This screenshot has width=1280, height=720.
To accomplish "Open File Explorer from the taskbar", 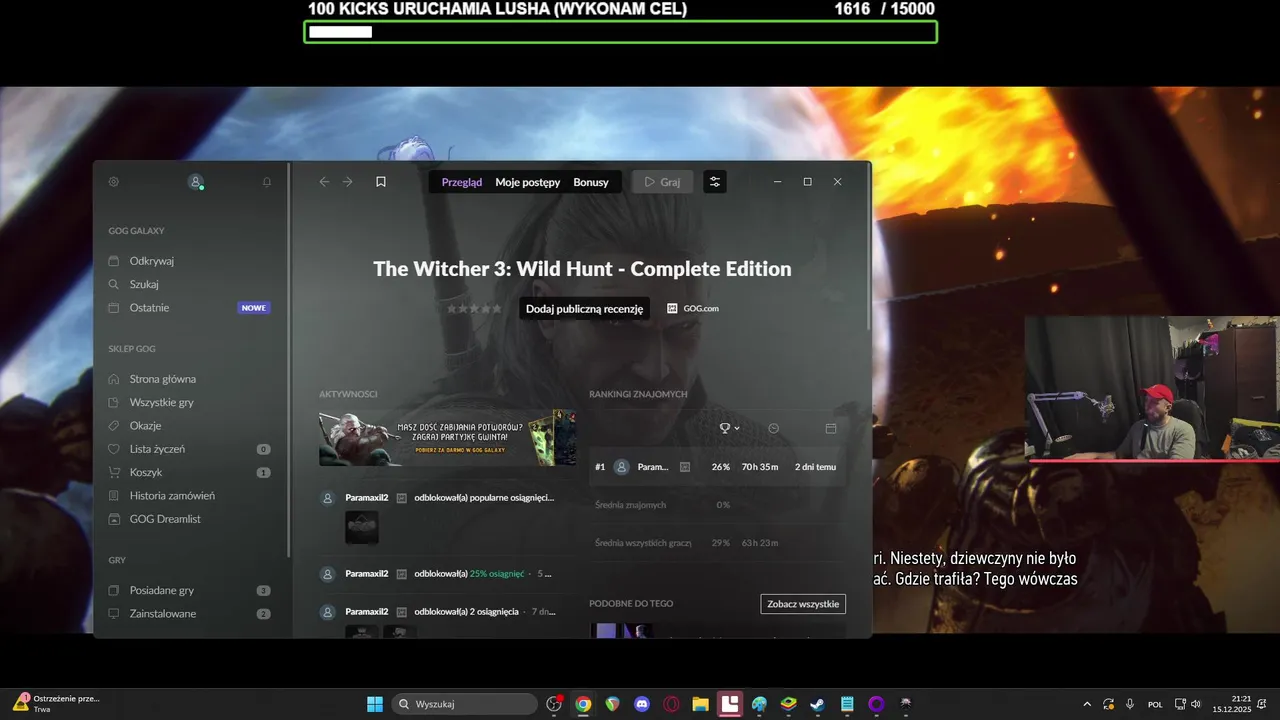I will 700,704.
